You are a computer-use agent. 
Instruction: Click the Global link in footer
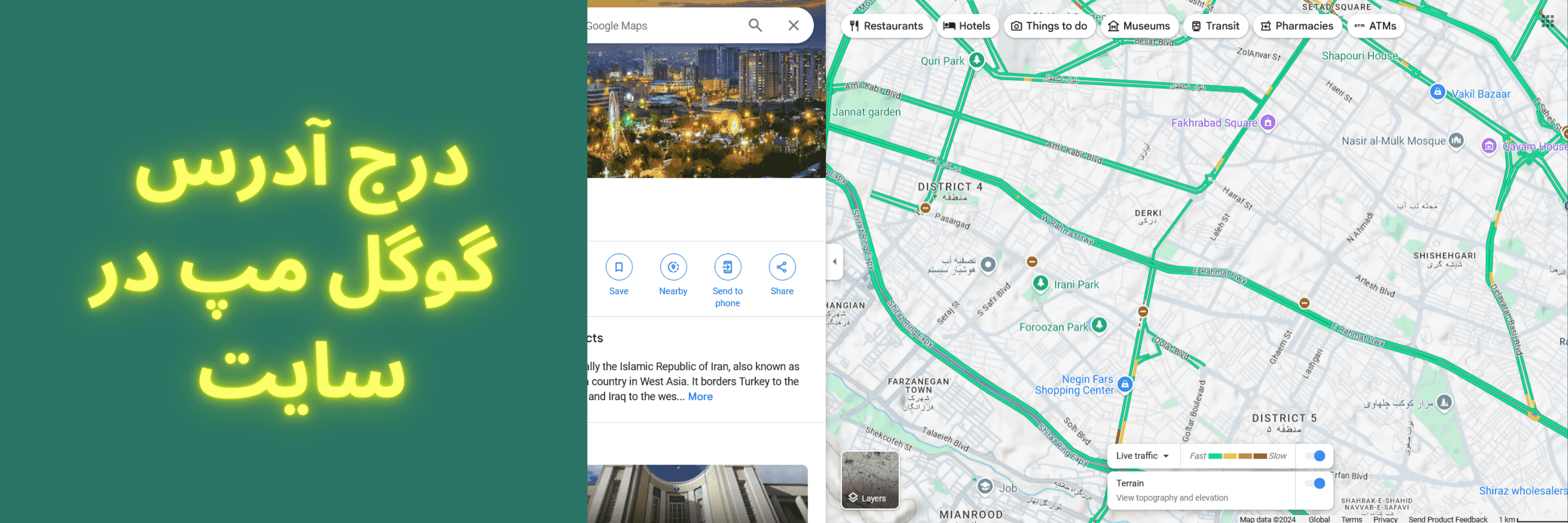[x=1319, y=519]
